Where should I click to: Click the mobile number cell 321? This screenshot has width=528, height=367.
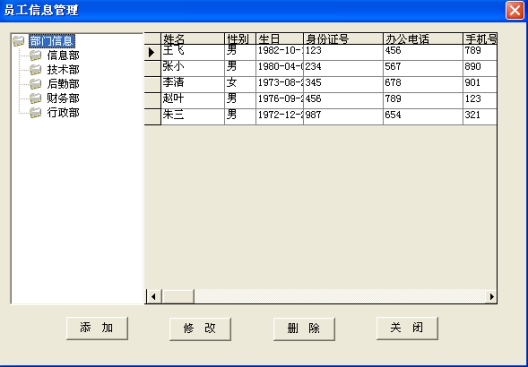coord(480,116)
